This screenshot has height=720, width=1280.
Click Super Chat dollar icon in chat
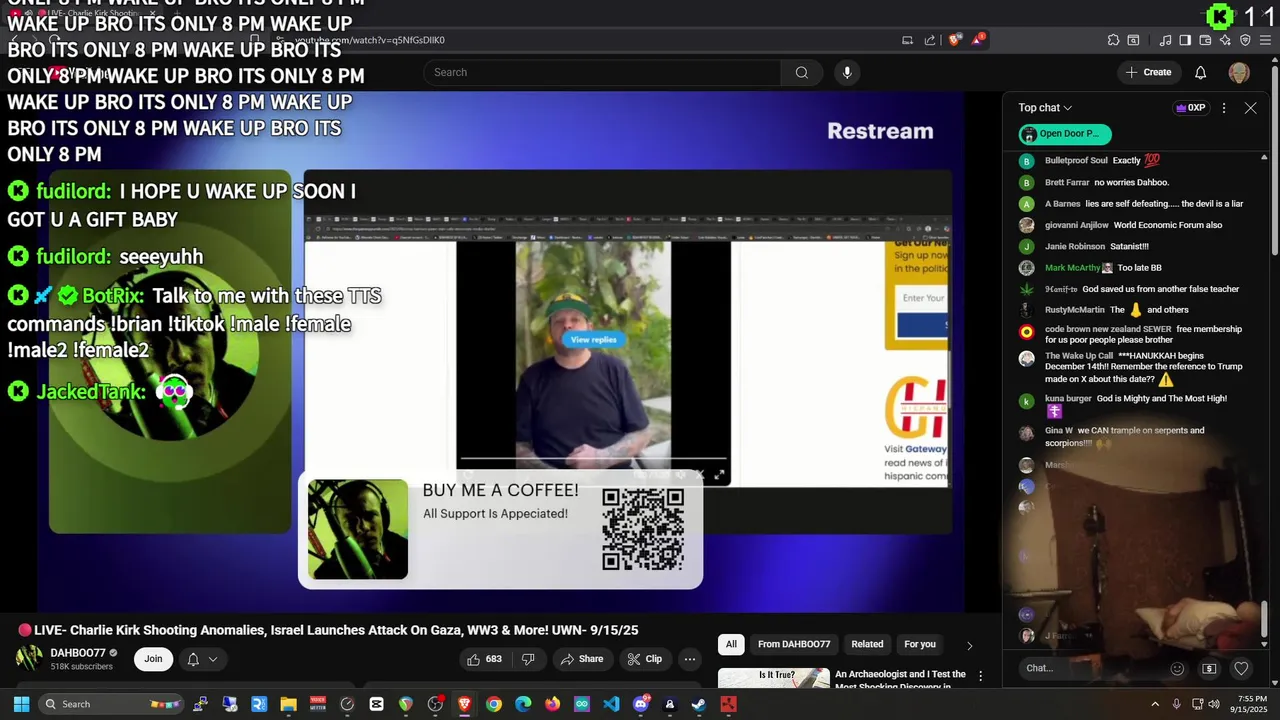(1209, 668)
